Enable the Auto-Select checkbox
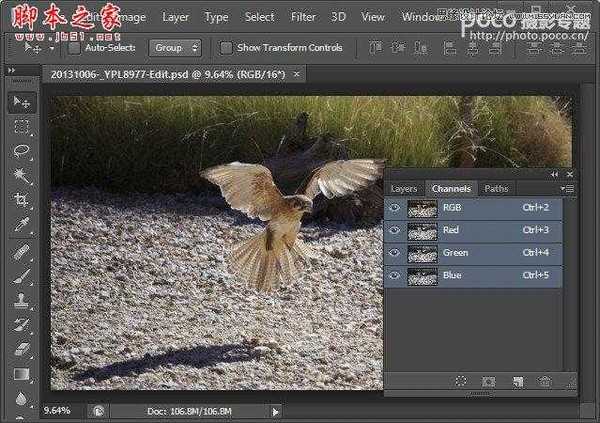Screen dimensions: 600x423 74,47
